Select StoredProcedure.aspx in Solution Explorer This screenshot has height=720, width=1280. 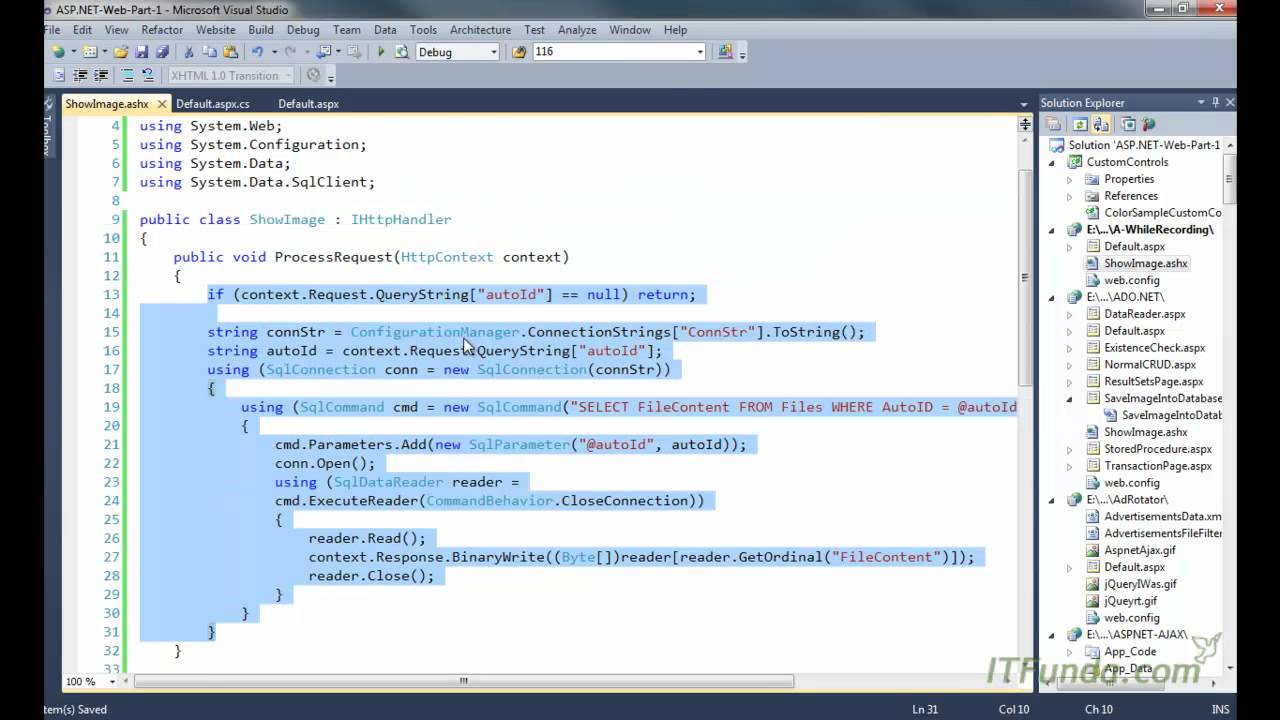click(x=1158, y=449)
